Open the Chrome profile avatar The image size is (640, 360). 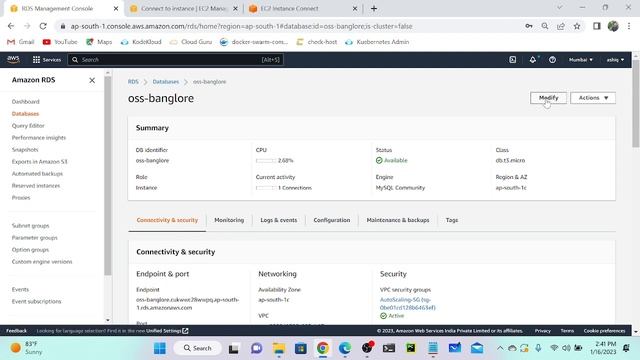(613, 26)
